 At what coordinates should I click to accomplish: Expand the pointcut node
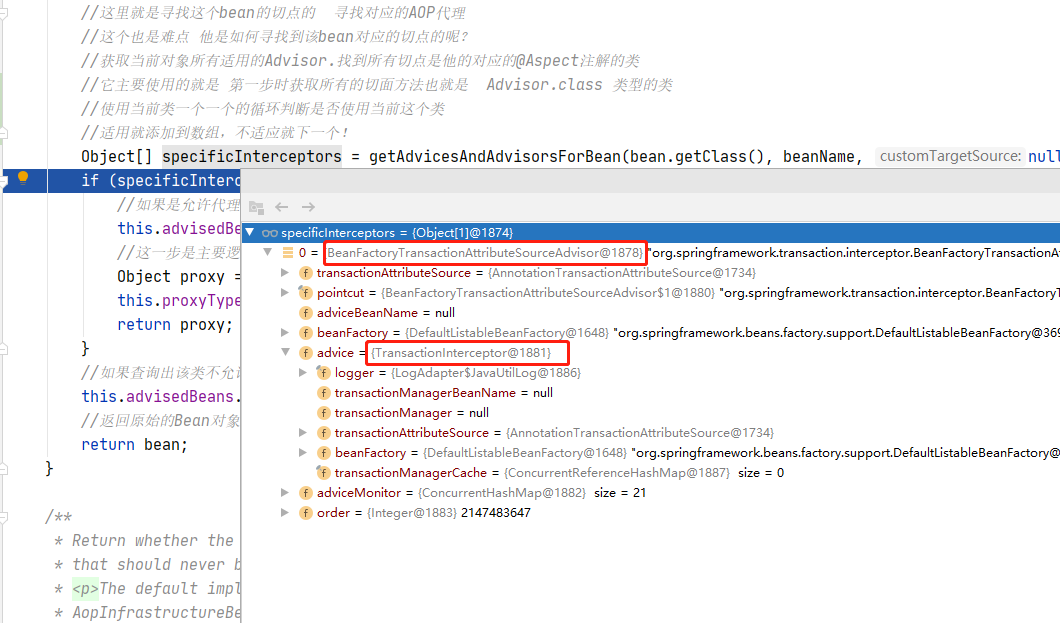pos(286,293)
